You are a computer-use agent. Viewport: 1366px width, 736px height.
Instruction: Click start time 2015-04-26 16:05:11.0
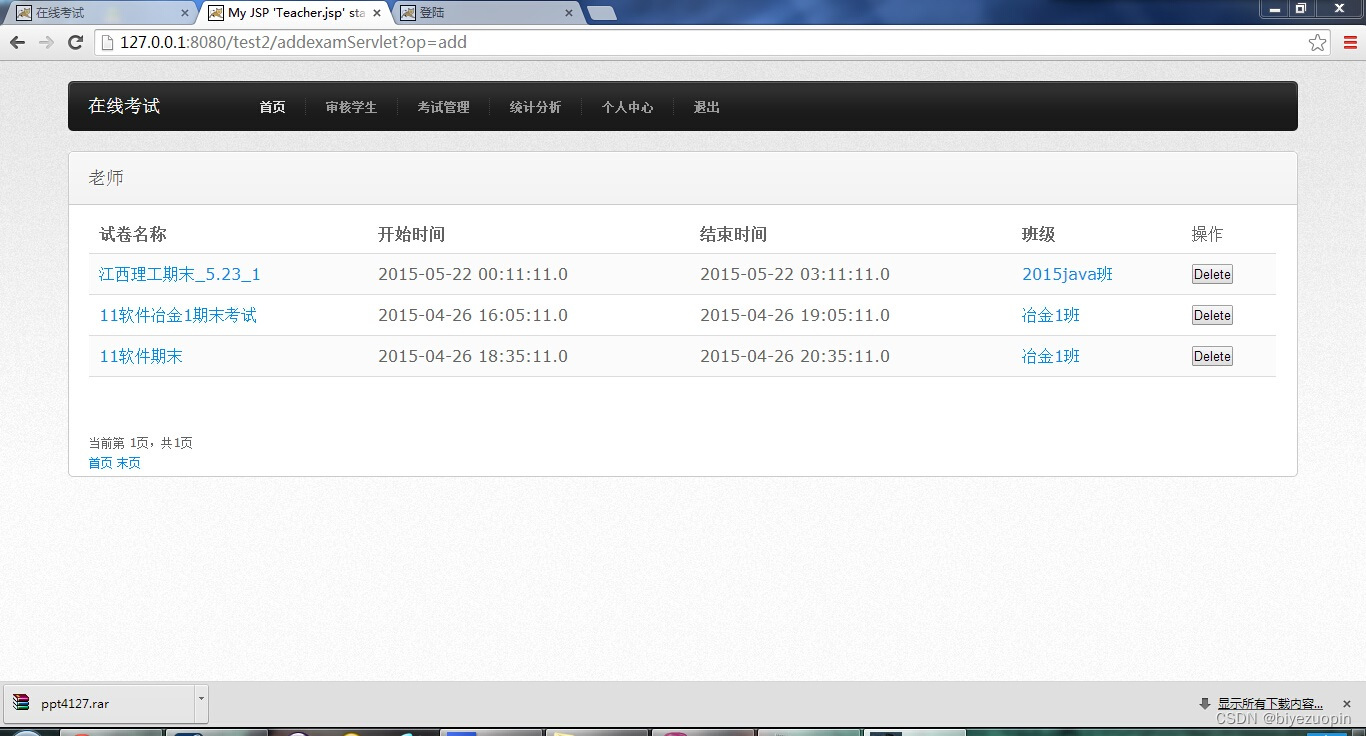[x=473, y=315]
